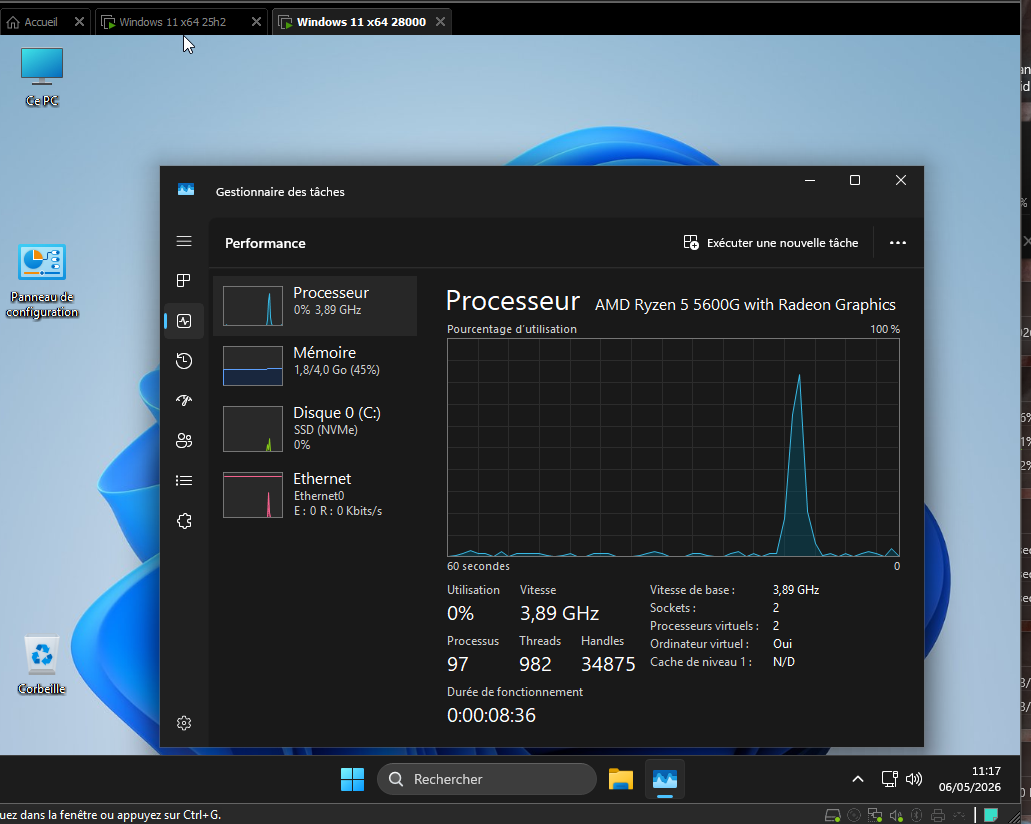1031x824 pixels.
Task: Open the Task Manager hamburger navigation menu
Action: 184,241
